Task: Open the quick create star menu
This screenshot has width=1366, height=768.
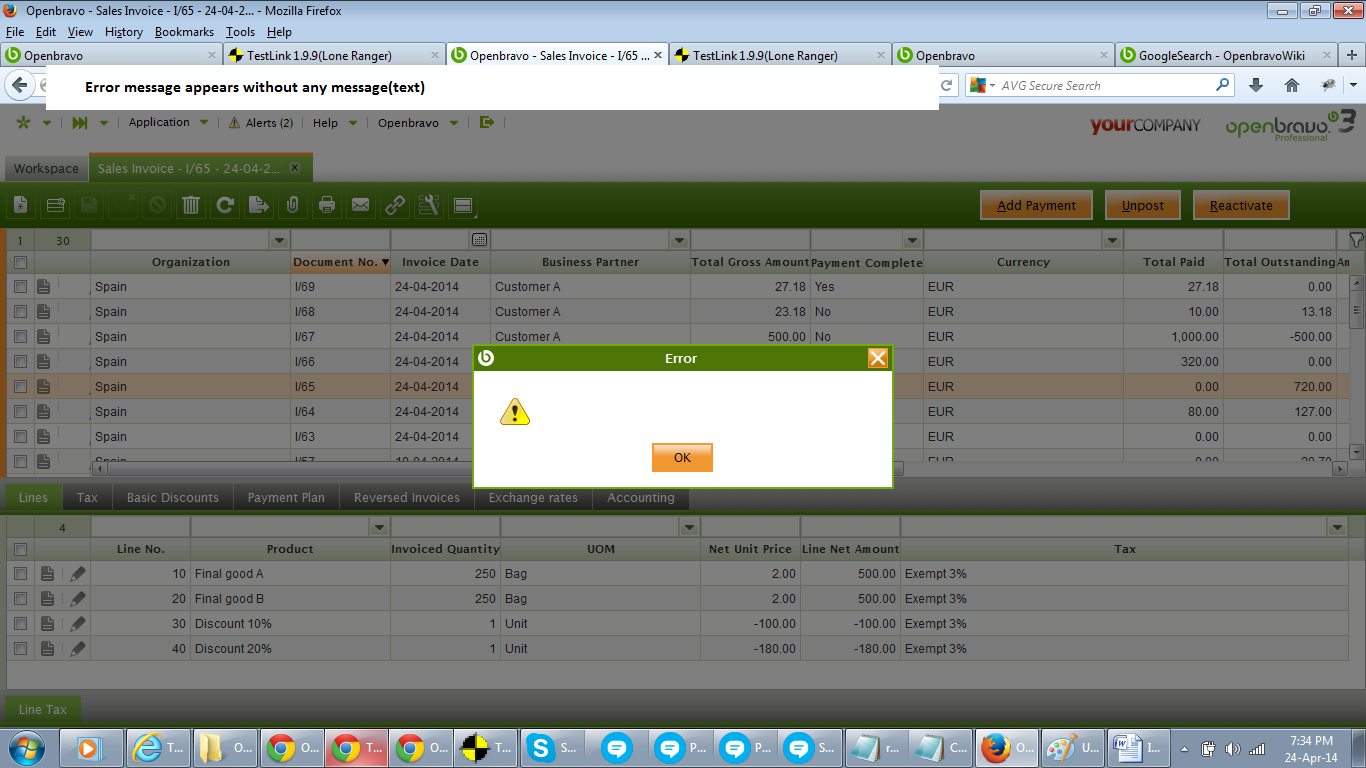Action: tap(25, 123)
